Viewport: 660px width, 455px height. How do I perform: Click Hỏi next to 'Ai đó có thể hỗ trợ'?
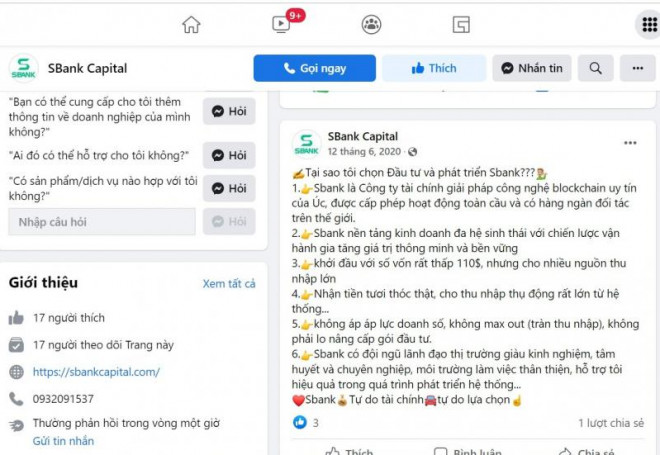(x=229, y=155)
